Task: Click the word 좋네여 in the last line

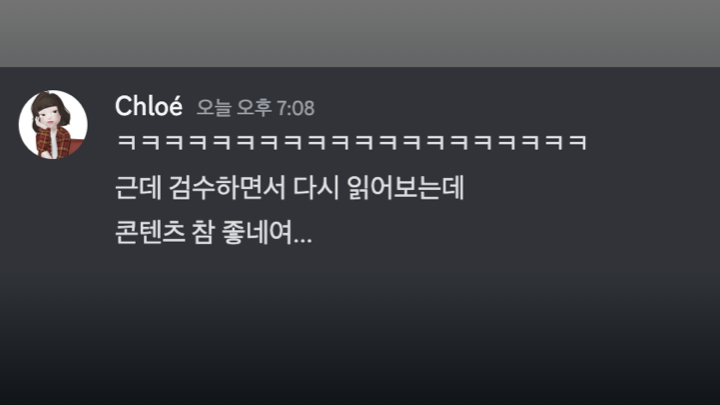Action: (x=257, y=232)
